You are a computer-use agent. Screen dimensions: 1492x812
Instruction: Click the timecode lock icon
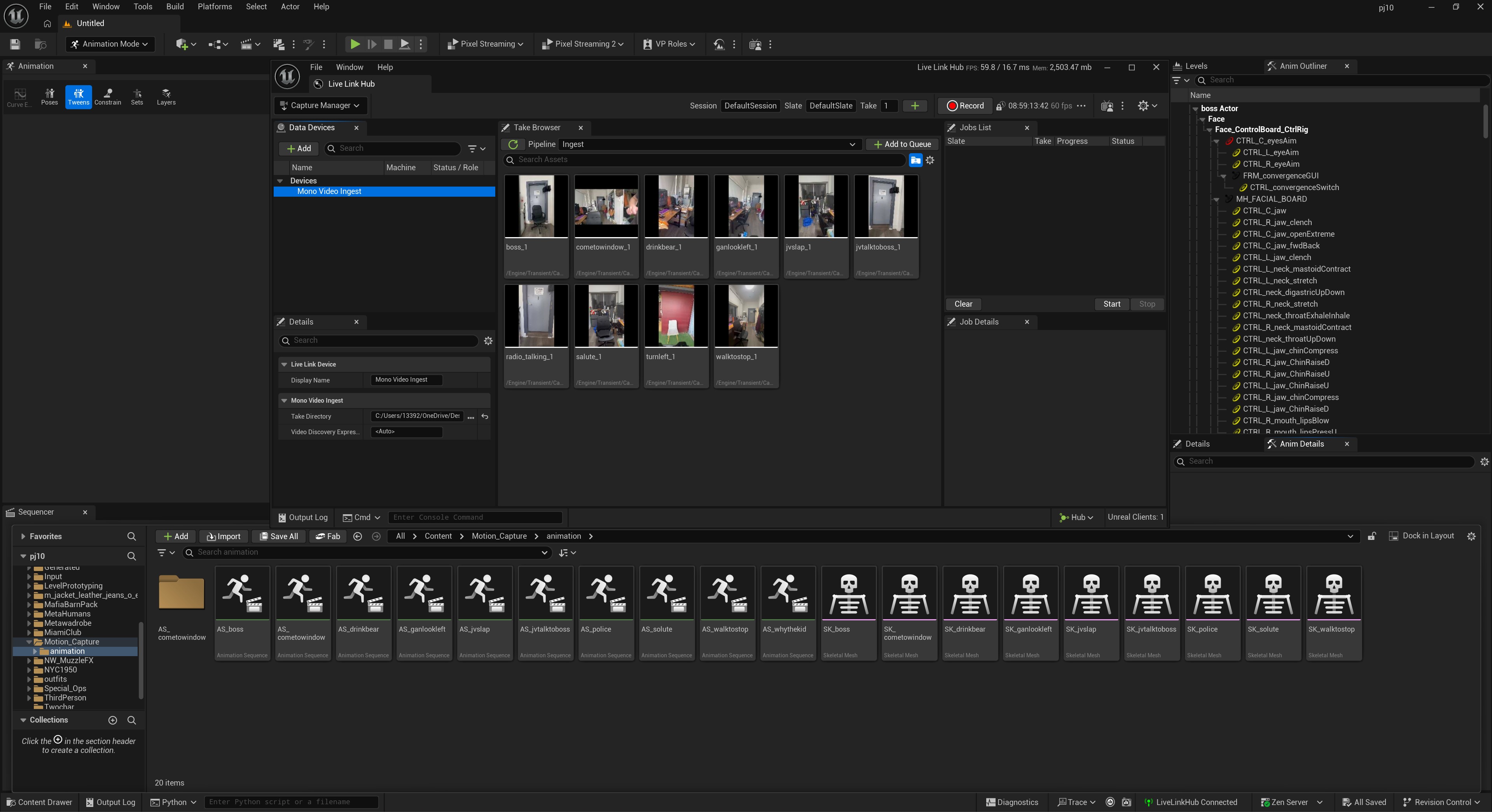pos(1000,106)
